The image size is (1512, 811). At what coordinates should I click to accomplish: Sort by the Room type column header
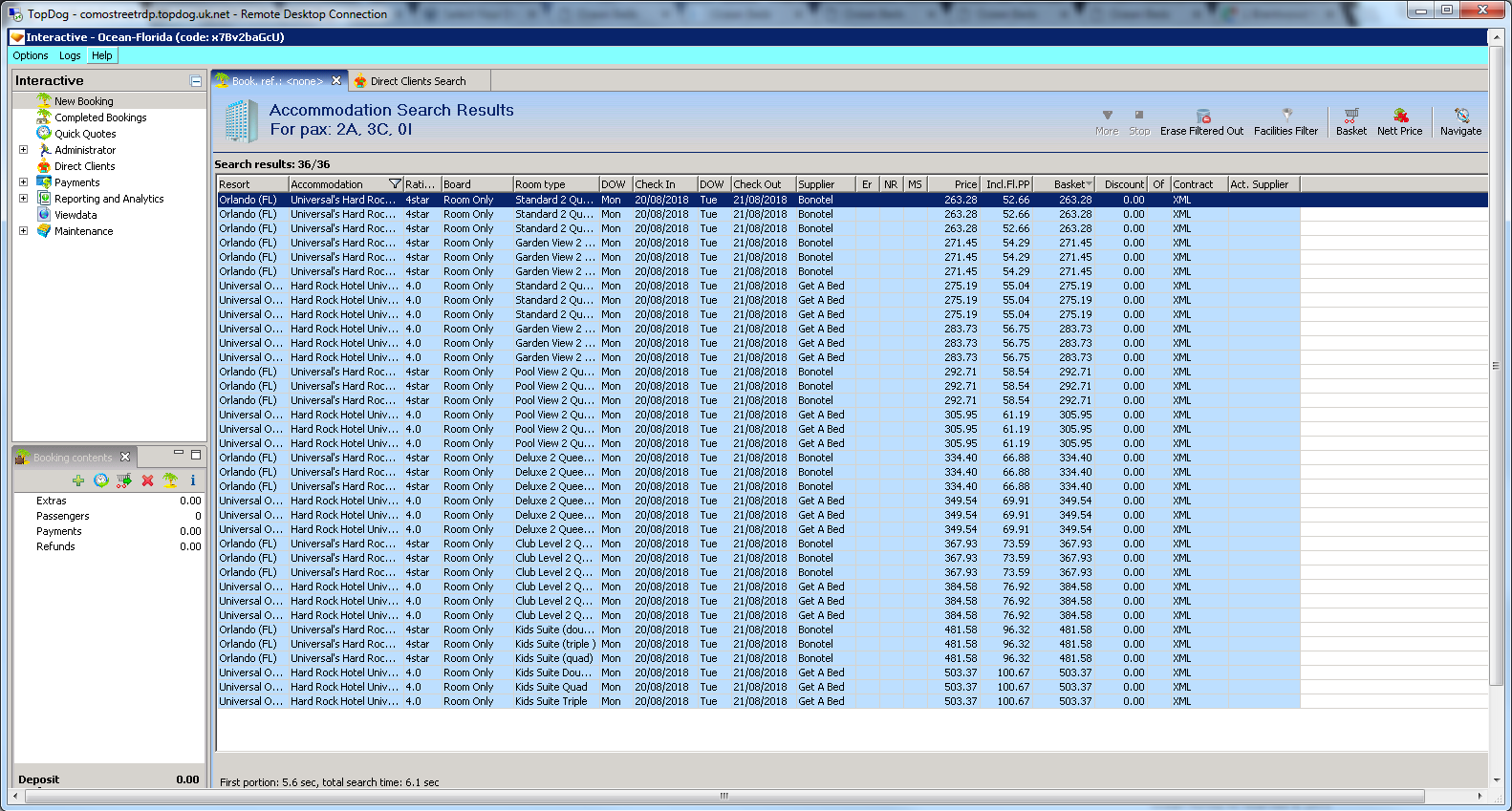point(555,184)
